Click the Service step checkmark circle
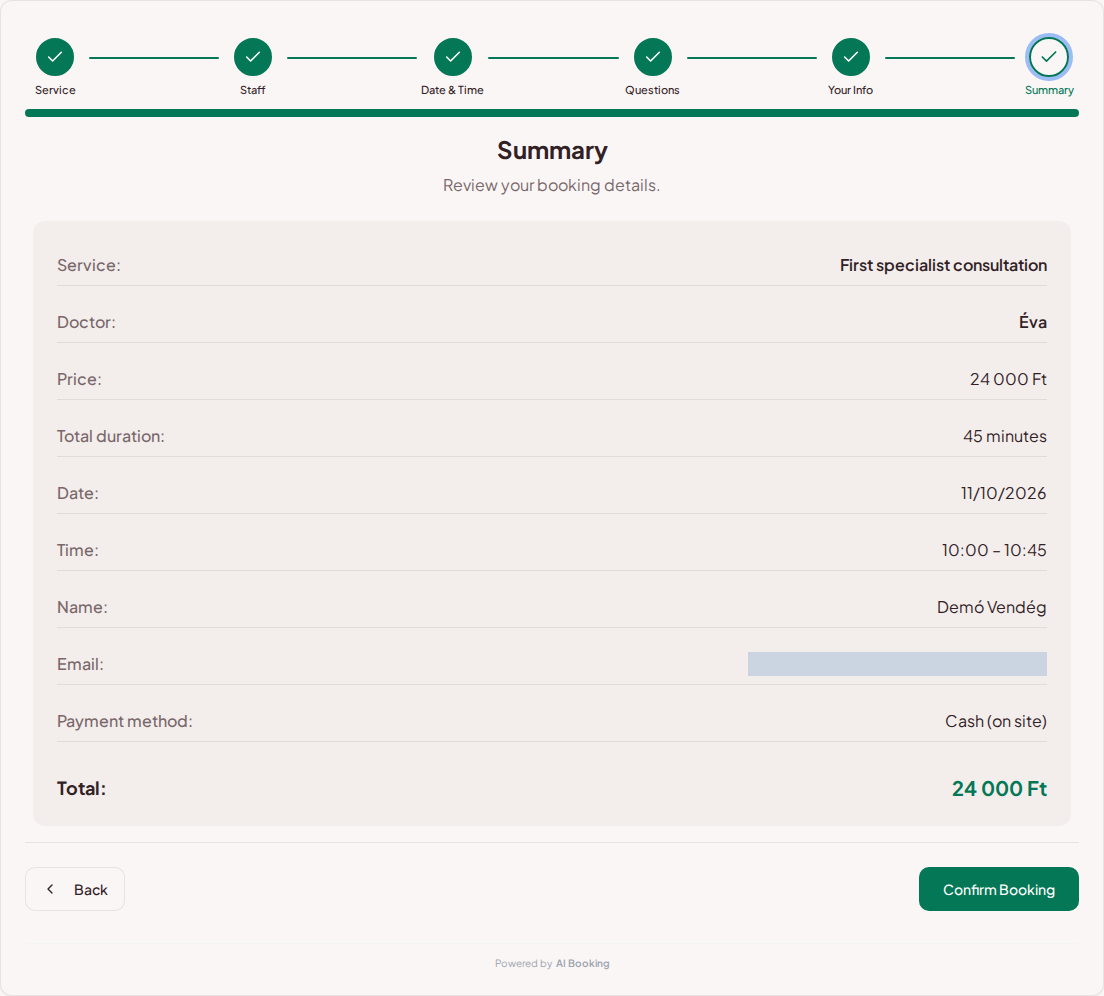Screen dimensions: 1104x996 (55, 57)
